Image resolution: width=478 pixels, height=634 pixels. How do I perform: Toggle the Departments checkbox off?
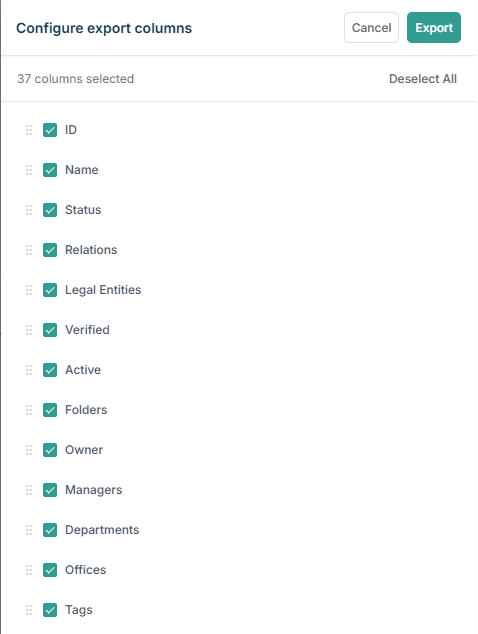[50, 530]
